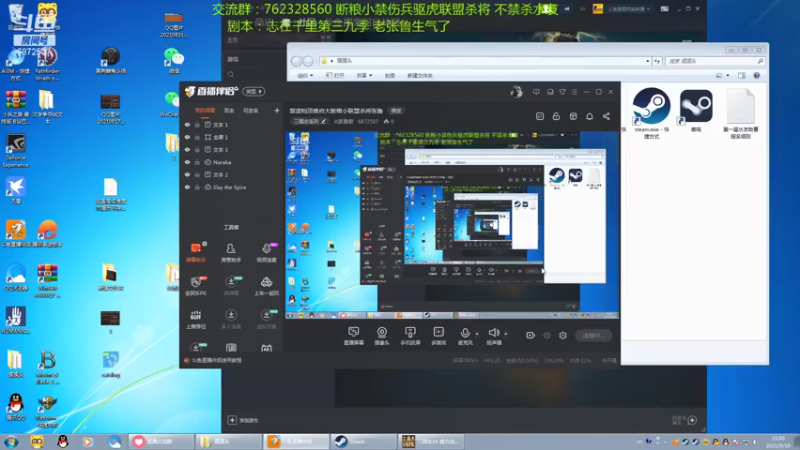The image size is (800, 450).
Task: Toggle lock on Slay the Spire source
Action: tap(197, 187)
